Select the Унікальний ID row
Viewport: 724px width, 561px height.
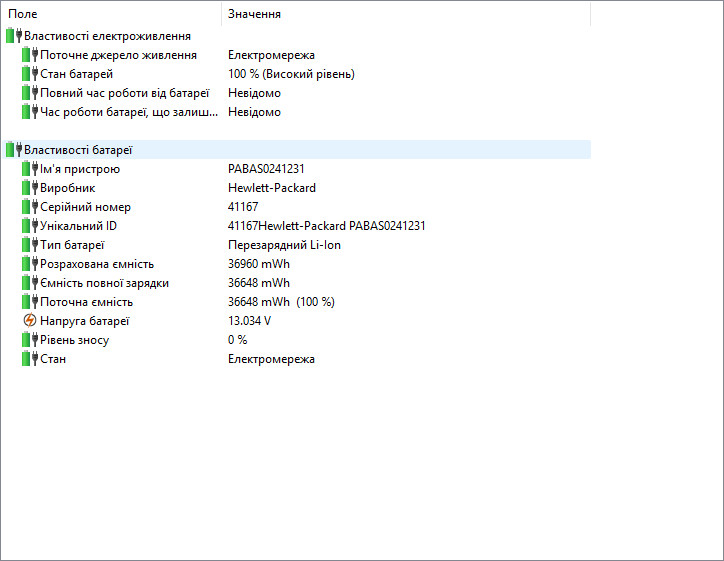(78, 226)
